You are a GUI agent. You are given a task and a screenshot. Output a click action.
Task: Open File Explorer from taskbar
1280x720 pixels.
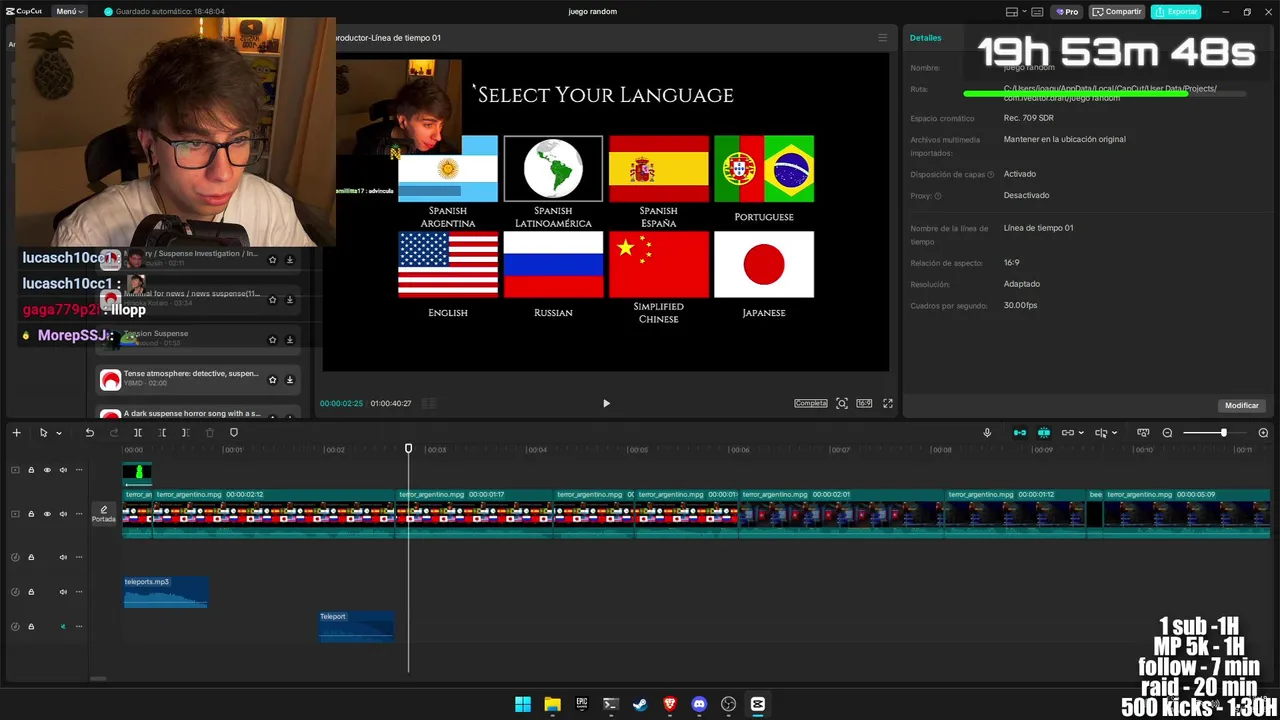coord(552,704)
